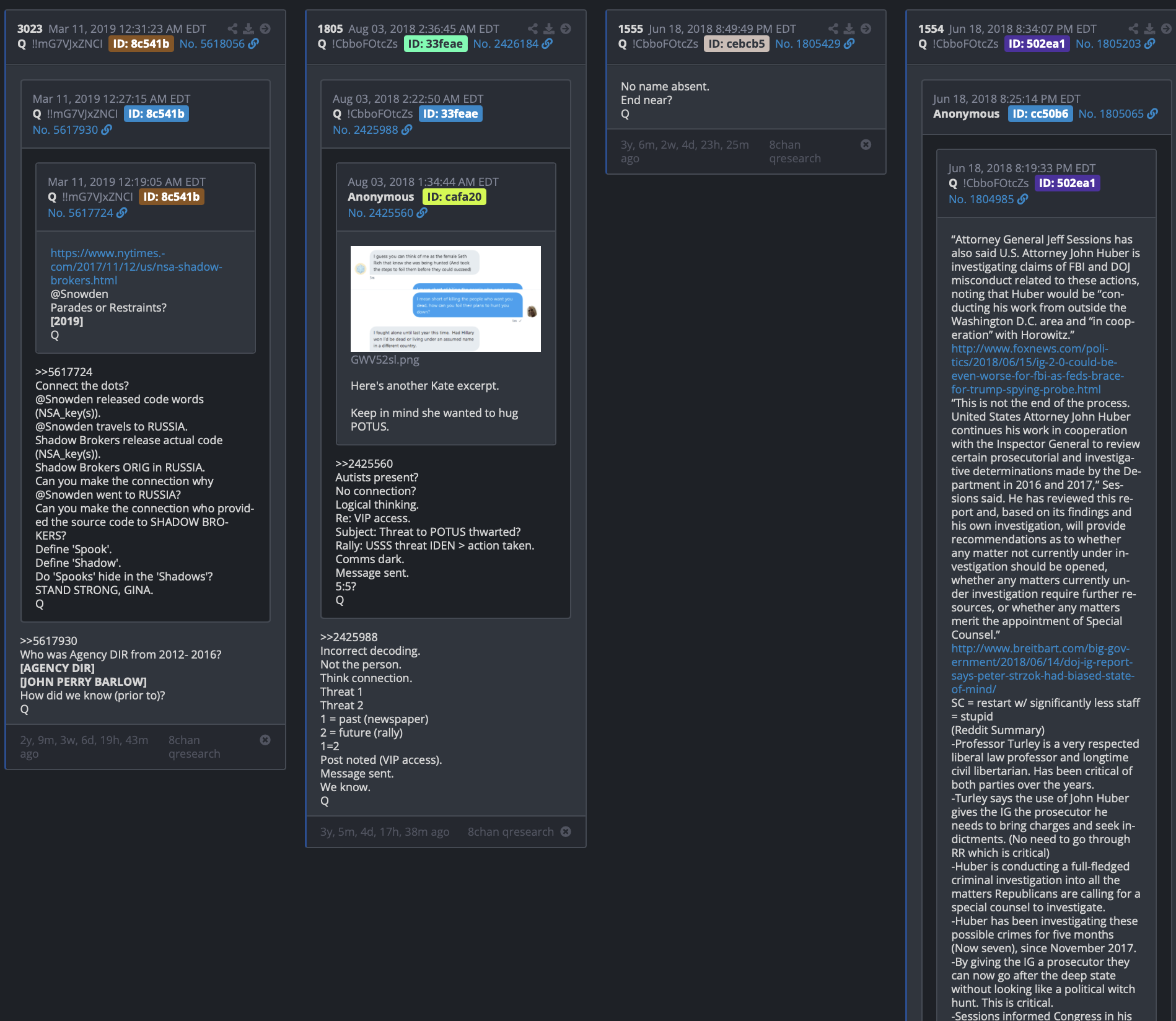Follow the >>2425988 reply reference

point(349,638)
